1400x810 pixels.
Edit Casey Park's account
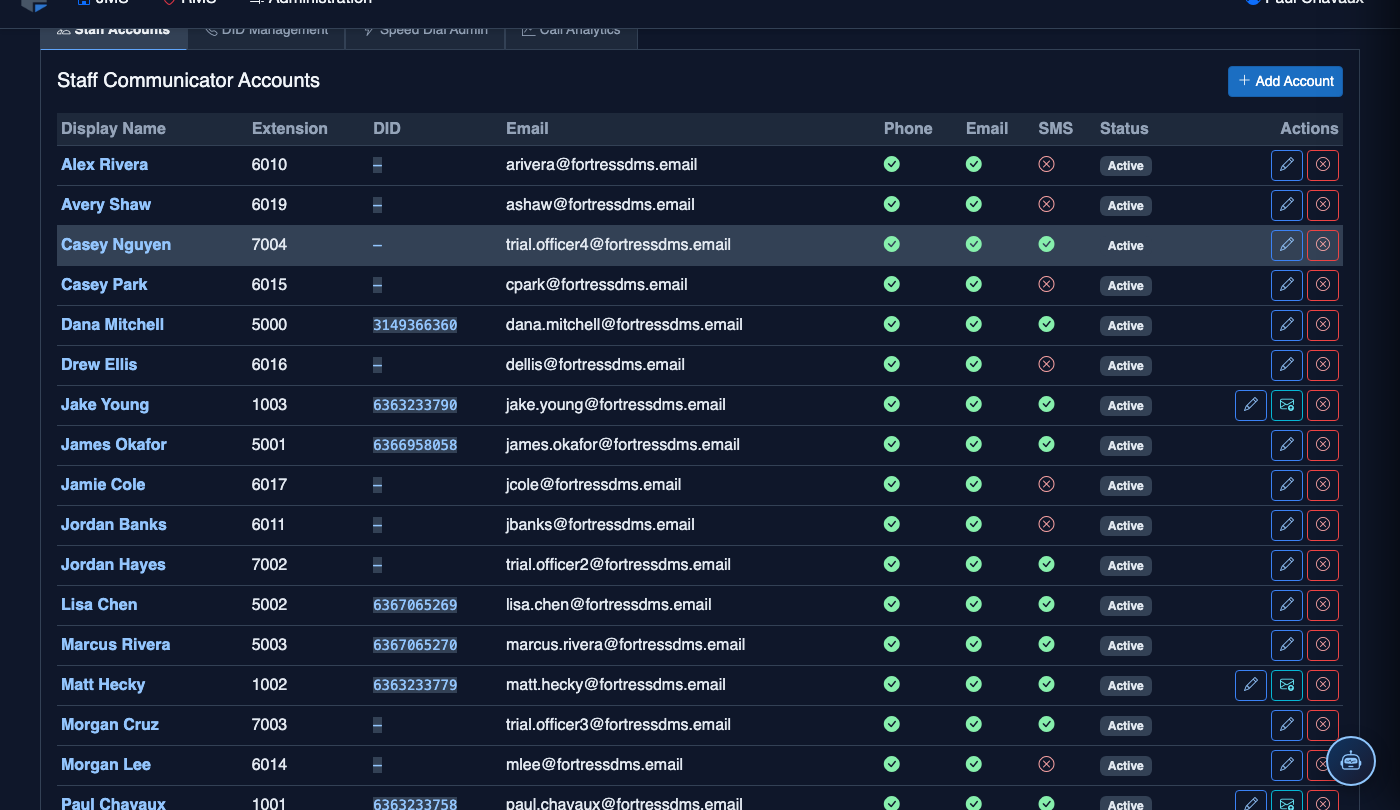point(1287,285)
